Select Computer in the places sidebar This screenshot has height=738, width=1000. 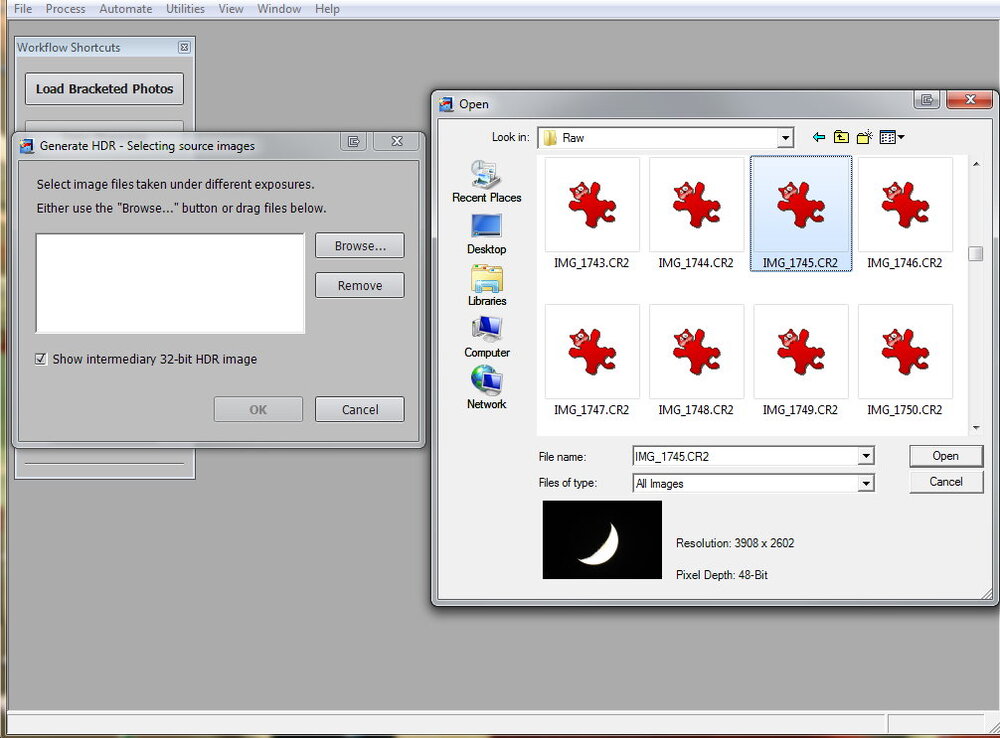486,337
